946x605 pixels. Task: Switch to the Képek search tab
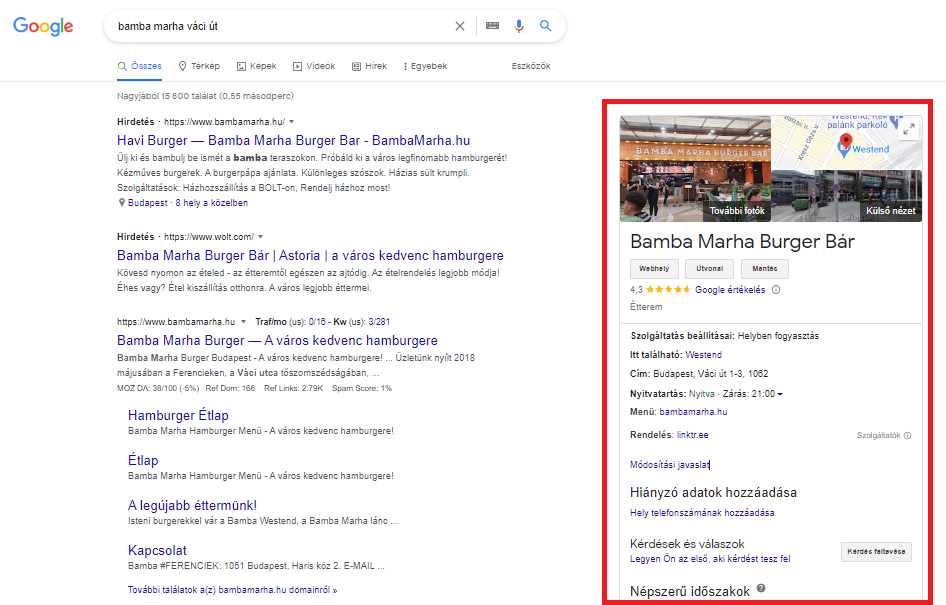coord(256,66)
